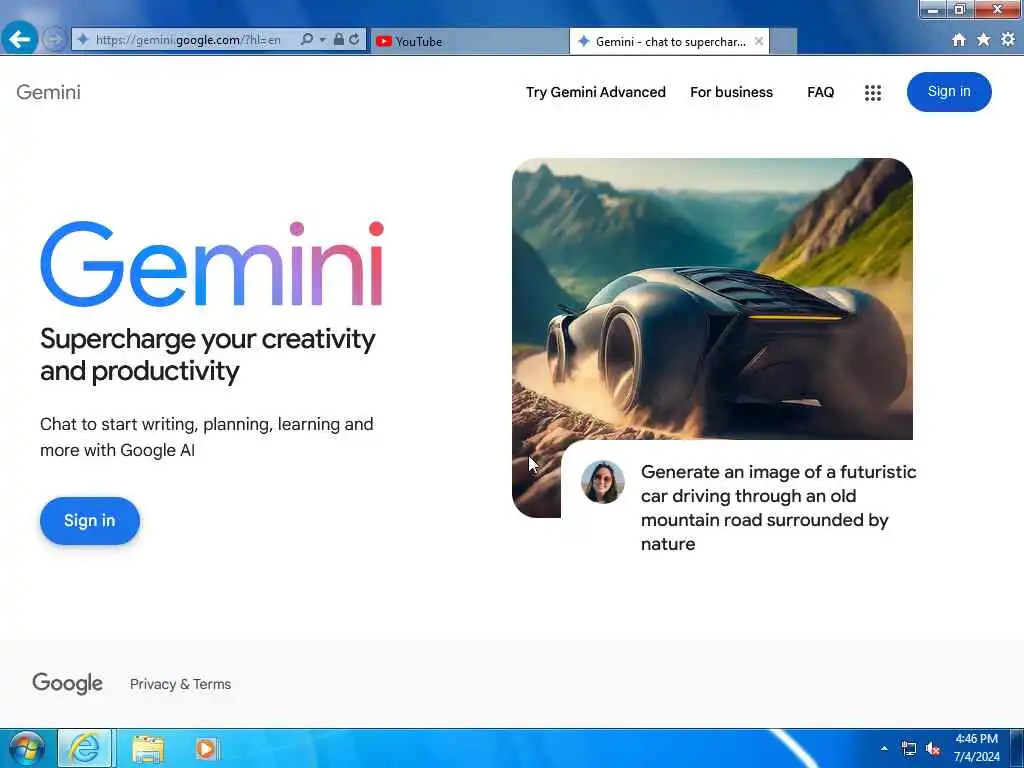Open the taskbar clock and date
Viewport: 1024px width, 768px height.
point(976,748)
